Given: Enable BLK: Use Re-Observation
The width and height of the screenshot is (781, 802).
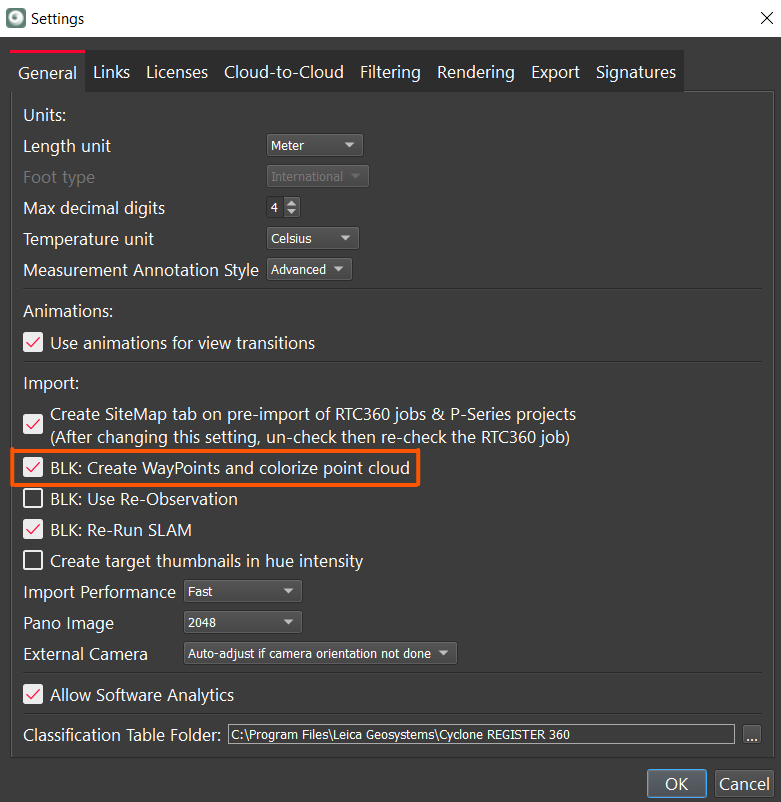Looking at the screenshot, I should point(33,499).
